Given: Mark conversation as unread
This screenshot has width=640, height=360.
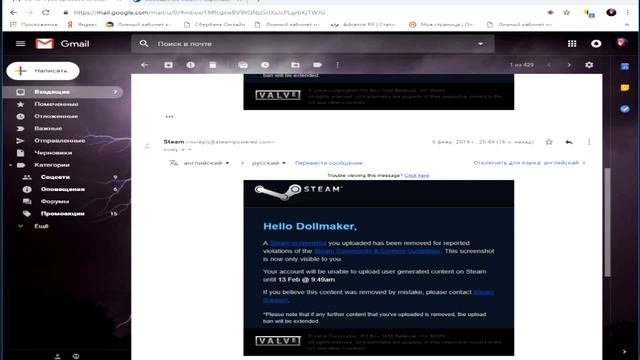Looking at the screenshot, I should 243,65.
